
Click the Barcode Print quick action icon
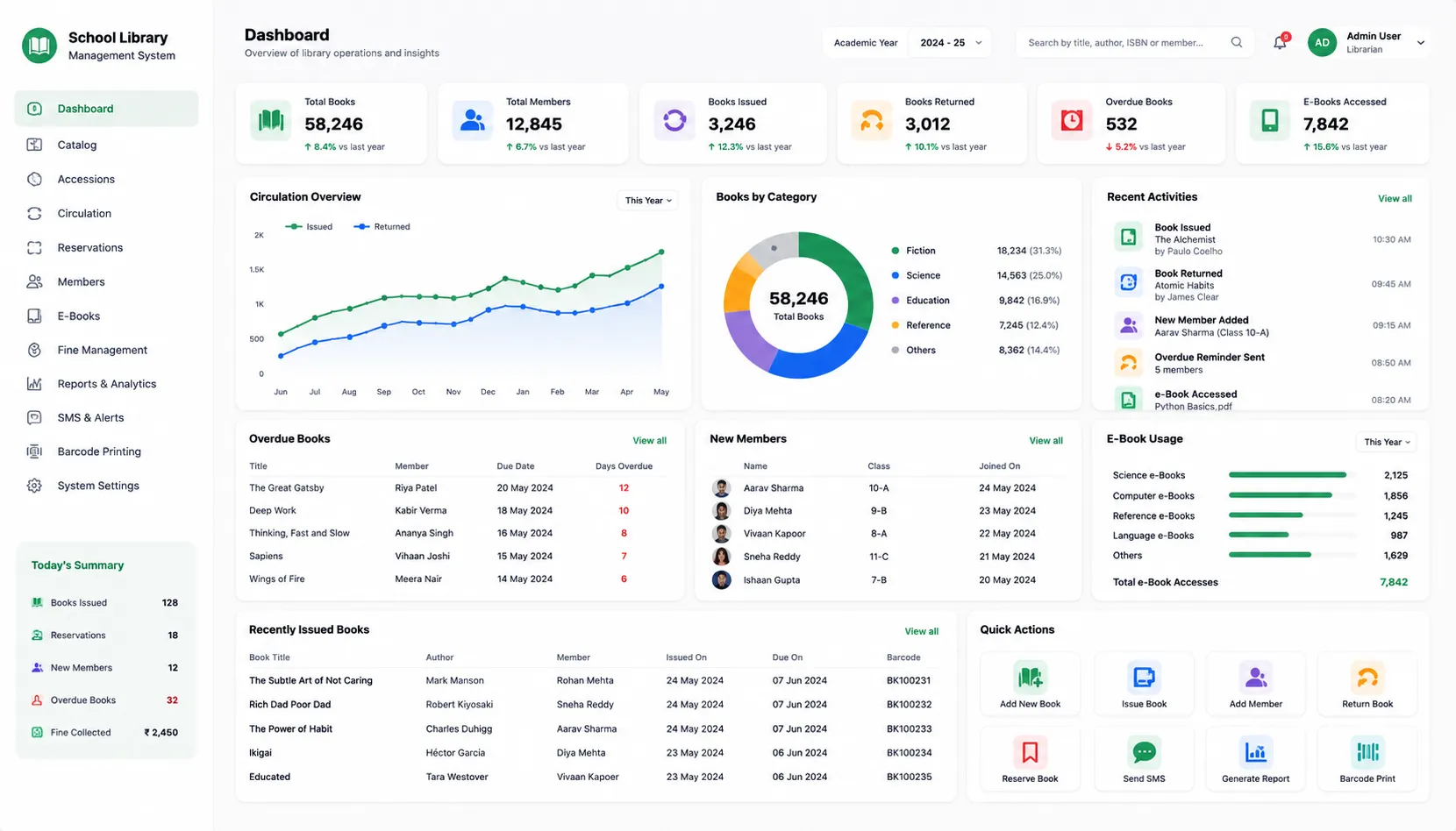click(1367, 752)
